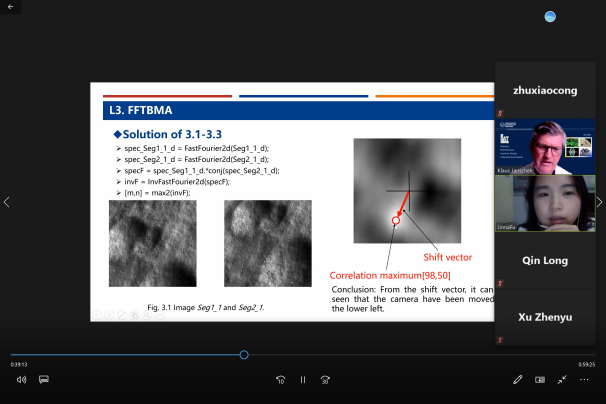The width and height of the screenshot is (606, 404).
Task: Go to next item using right chevron
Action: (599, 202)
